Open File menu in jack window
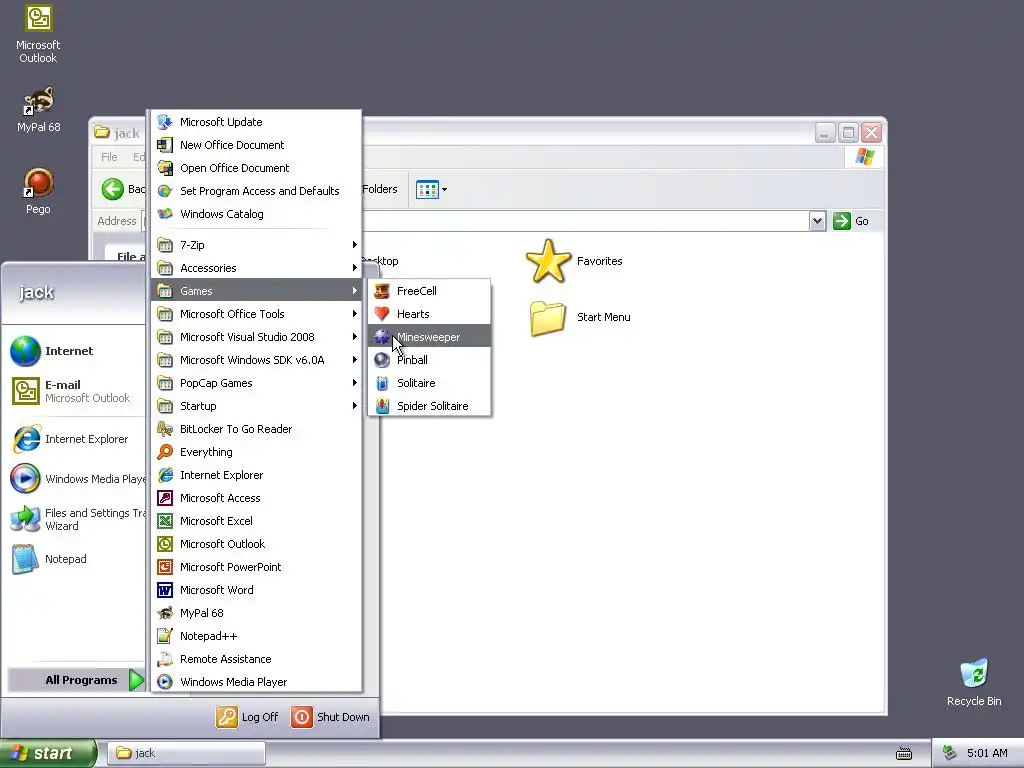This screenshot has width=1024, height=768. point(109,157)
